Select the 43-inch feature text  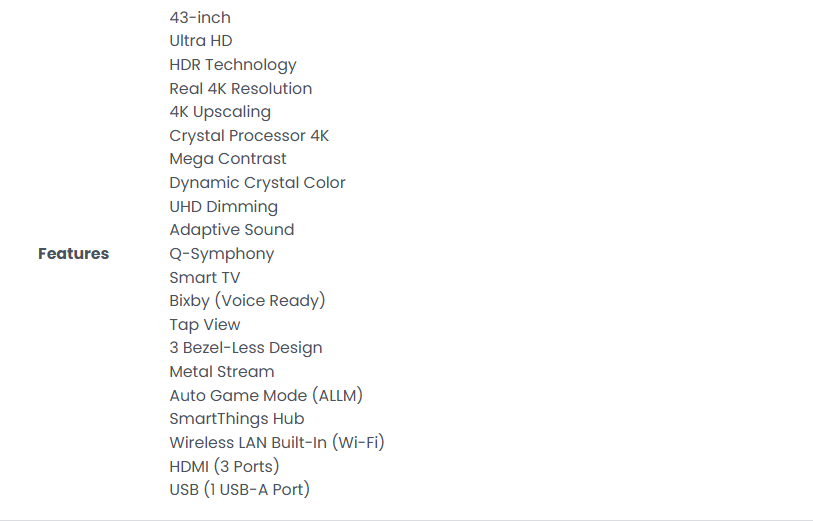(x=200, y=18)
